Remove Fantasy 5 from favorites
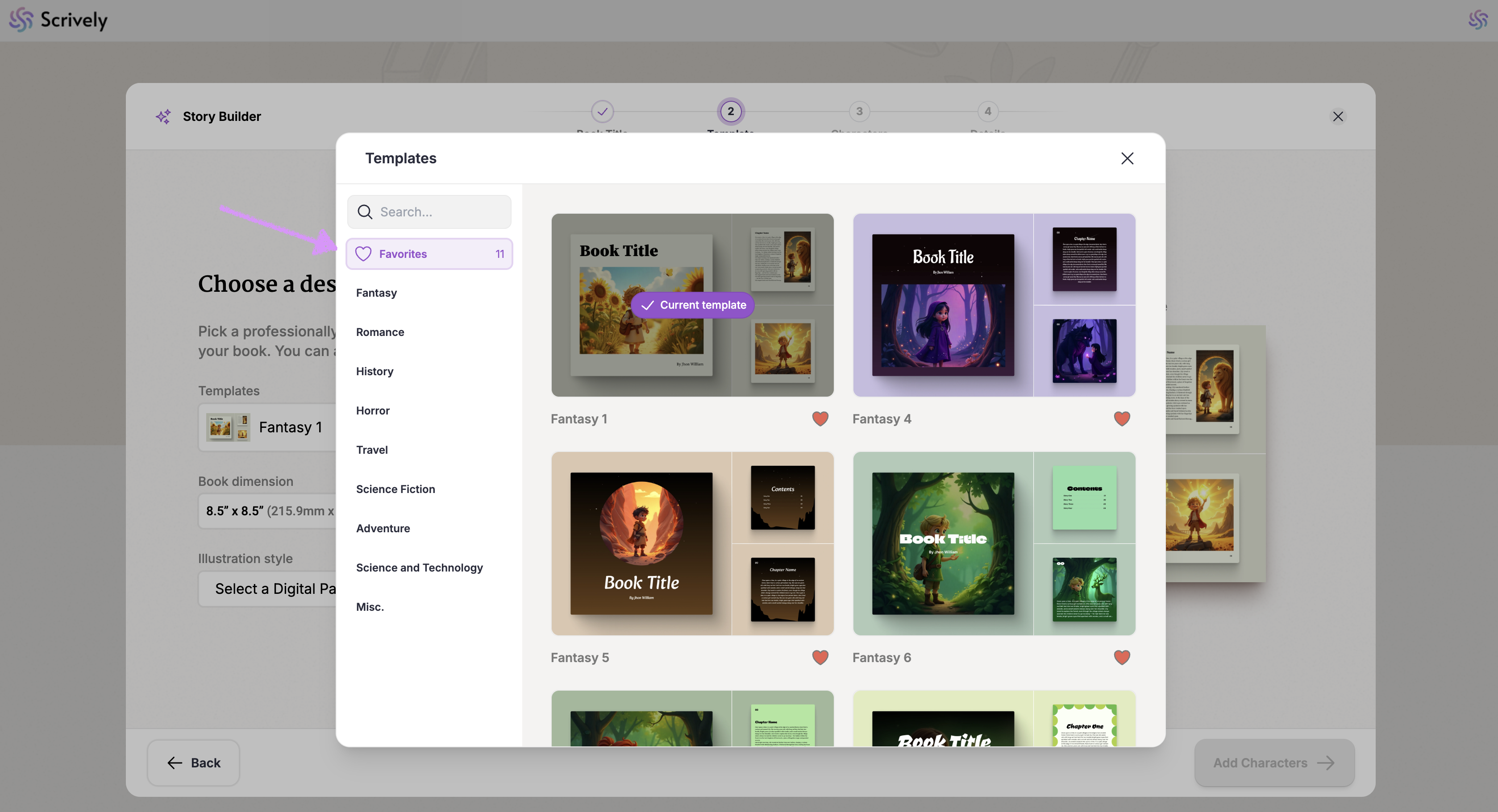 pos(820,657)
